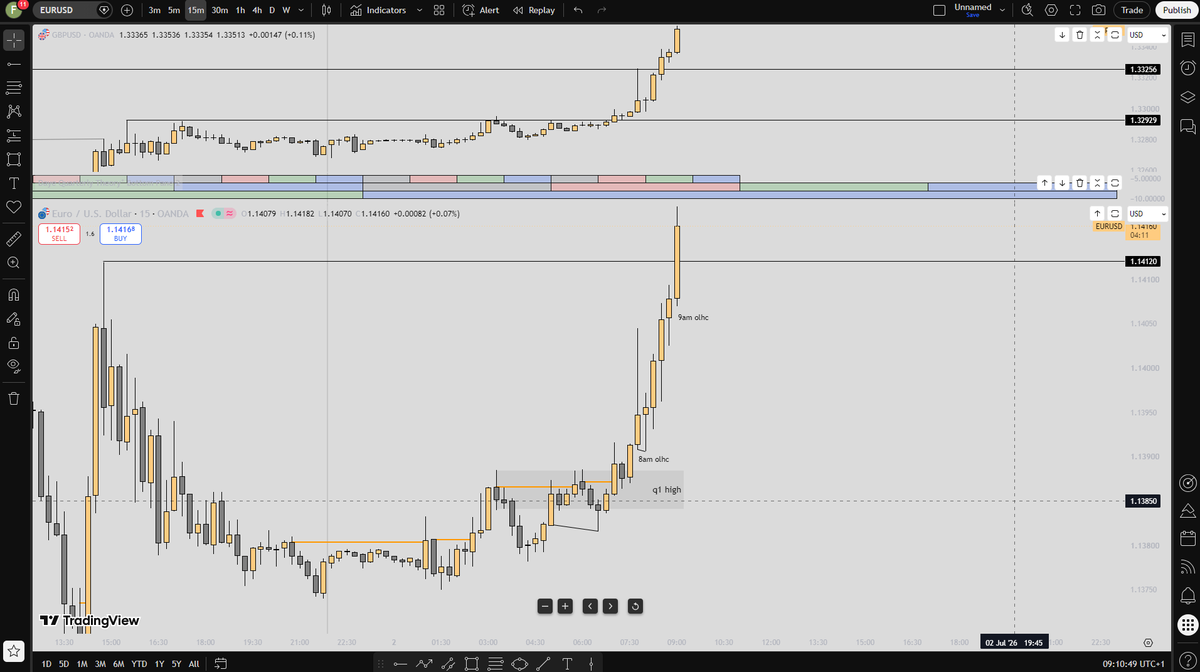The height and width of the screenshot is (672, 1200).
Task: Select the crosshair cursor tool
Action: [14, 41]
